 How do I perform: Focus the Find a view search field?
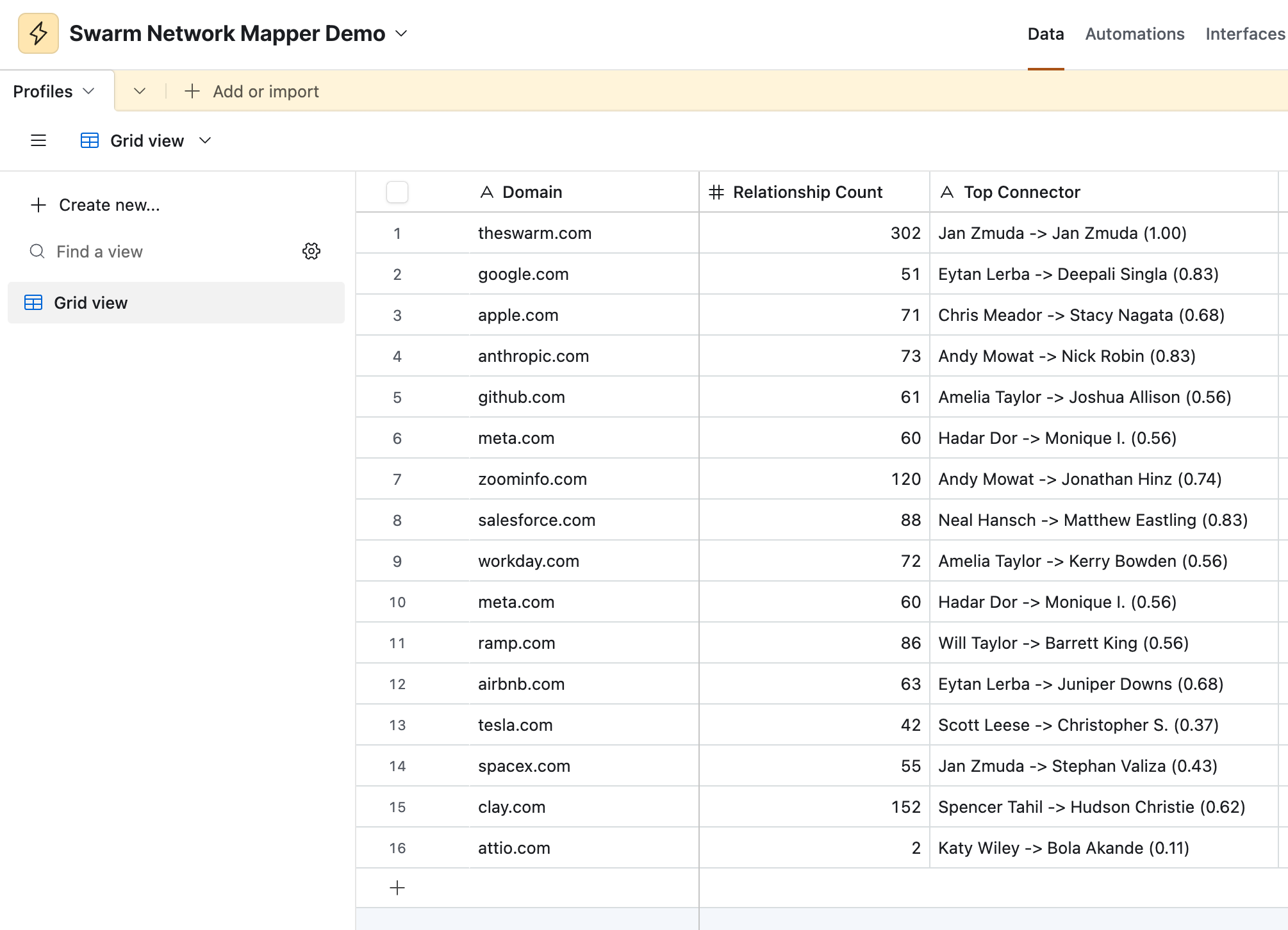(x=99, y=252)
